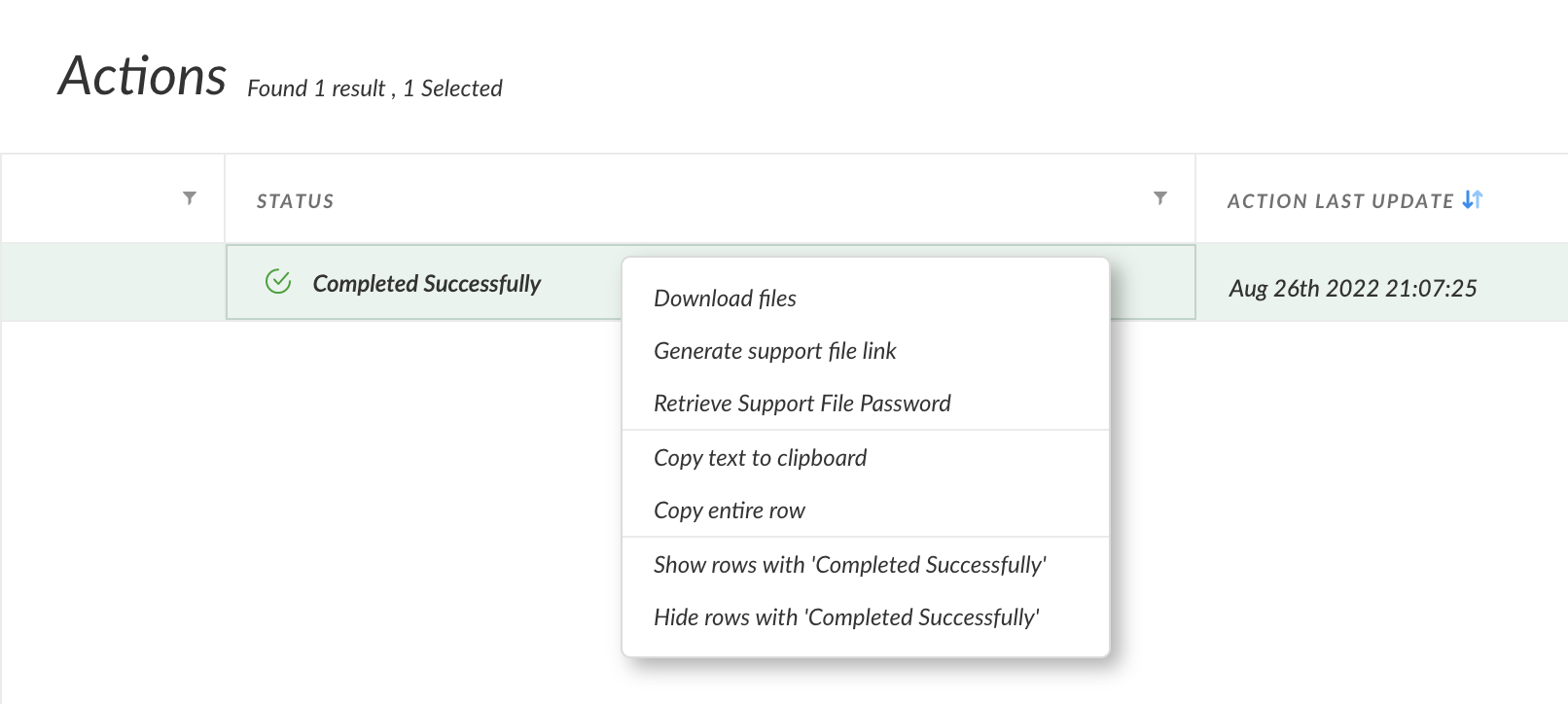Click the filter funnel in the first column

(191, 198)
